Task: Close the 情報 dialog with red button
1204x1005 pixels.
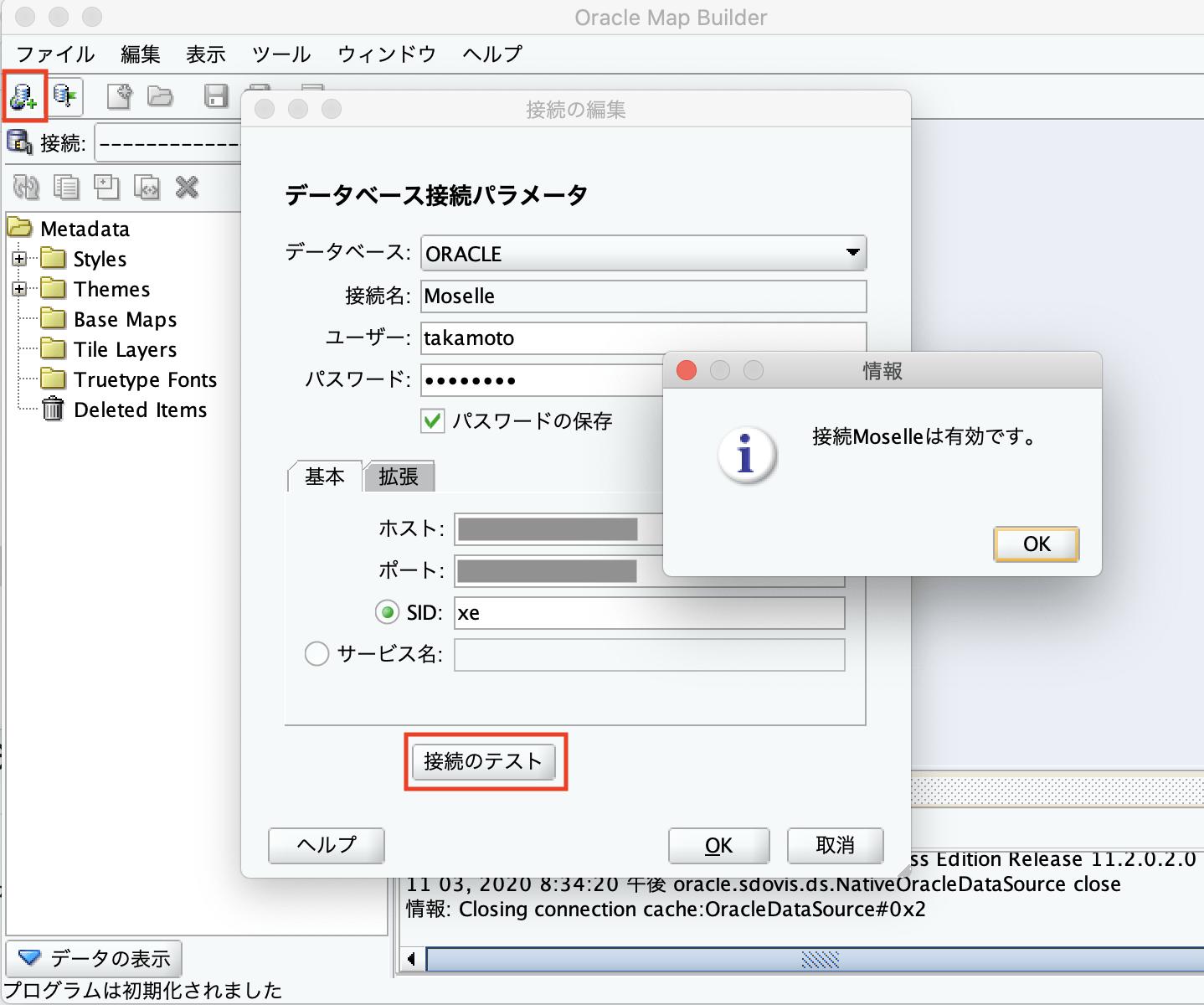Action: [x=687, y=370]
